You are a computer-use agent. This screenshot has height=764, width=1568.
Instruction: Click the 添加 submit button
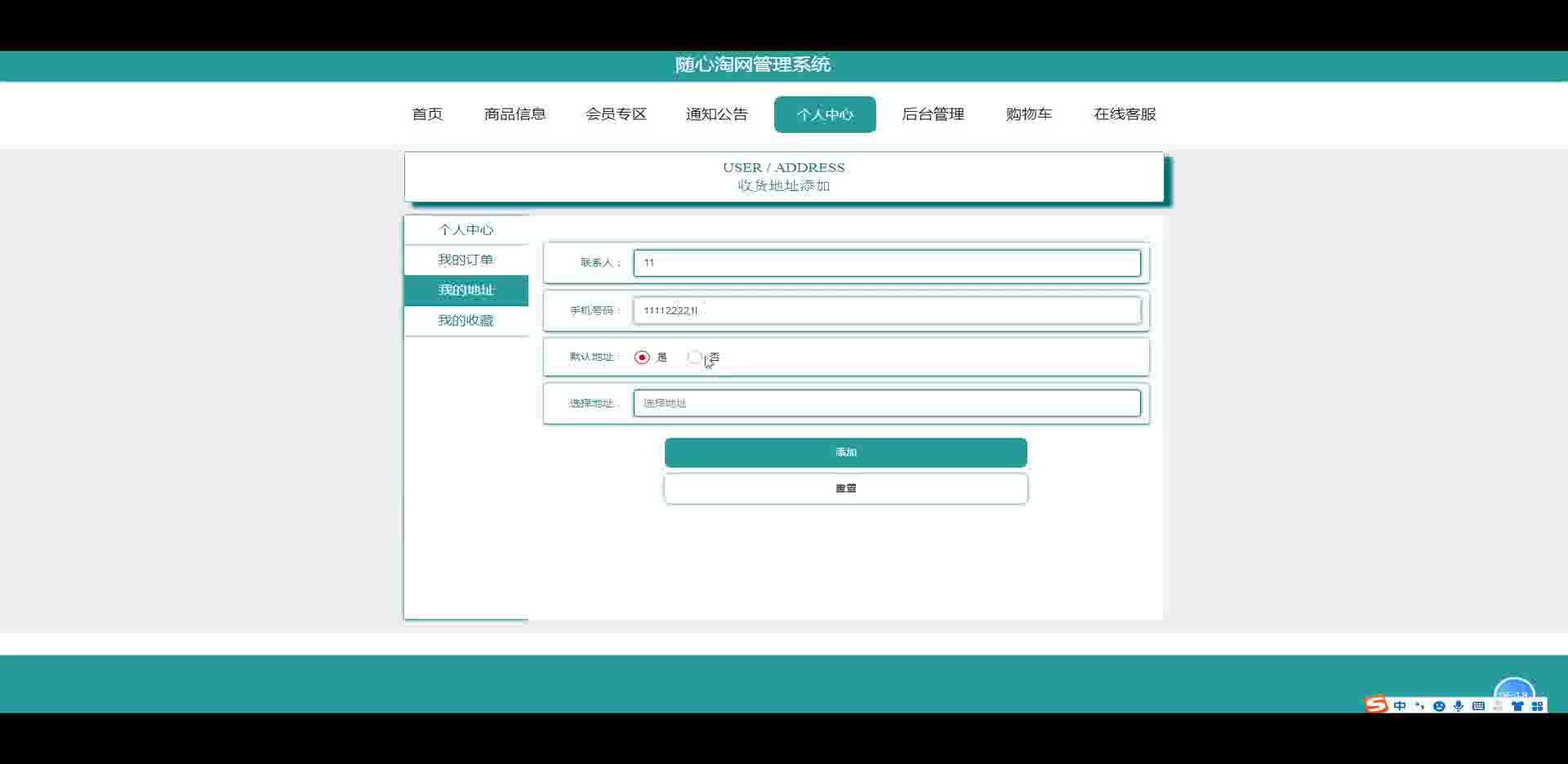point(846,452)
